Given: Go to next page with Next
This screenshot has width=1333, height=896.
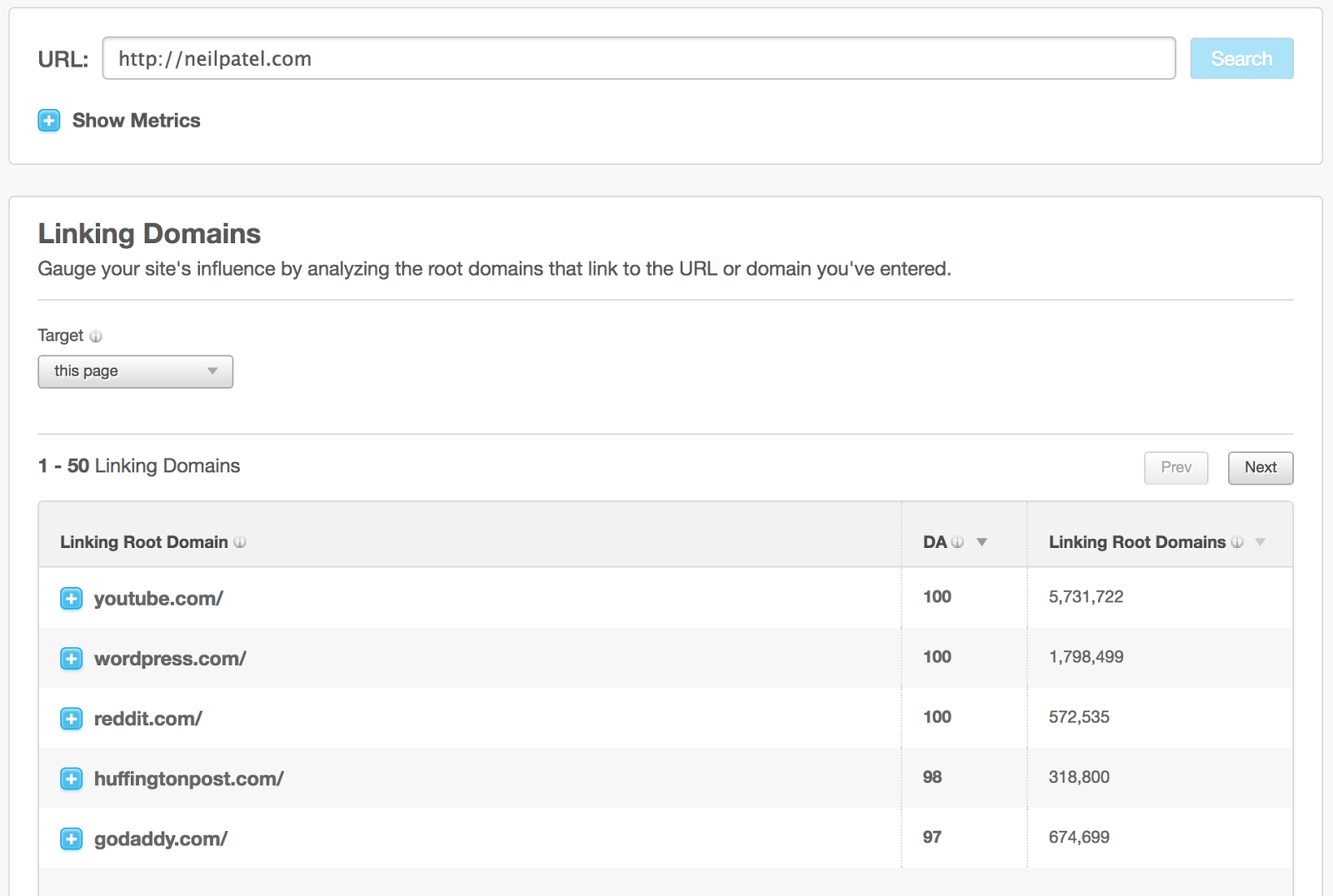Looking at the screenshot, I should click(1261, 467).
